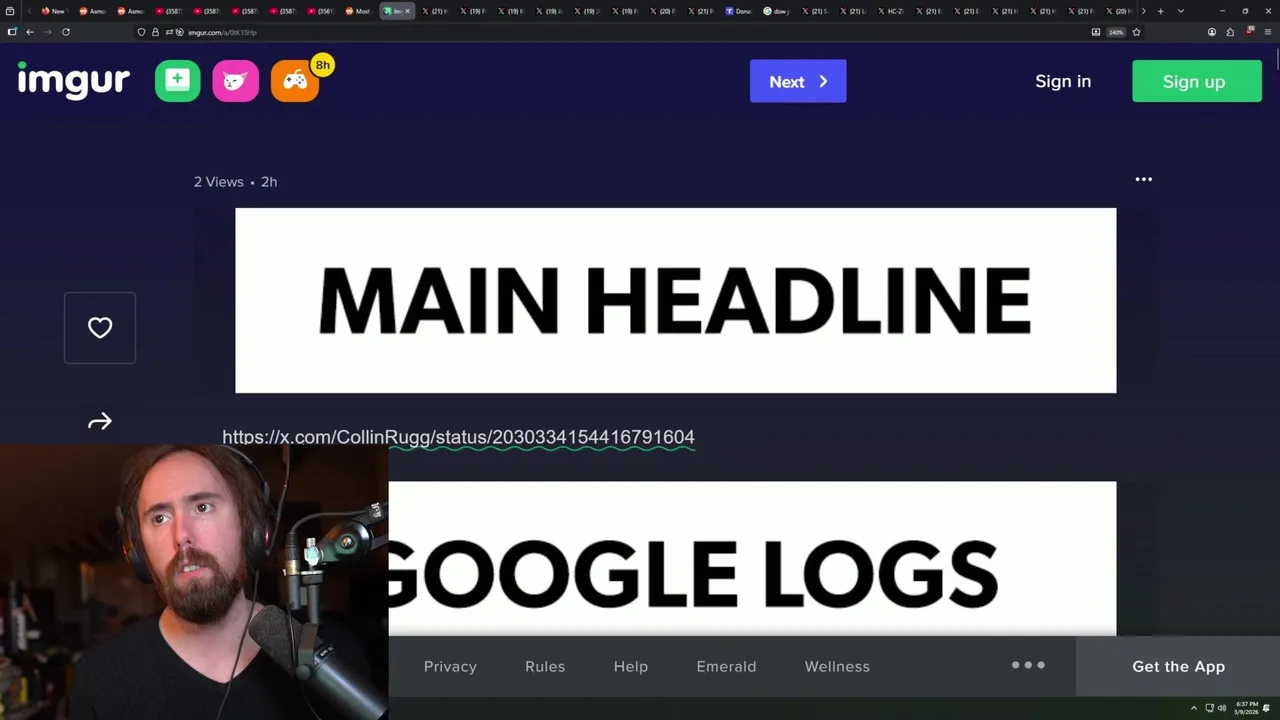Switch to the 'New' Firefox tab
This screenshot has width=1280, height=720.
pos(53,11)
